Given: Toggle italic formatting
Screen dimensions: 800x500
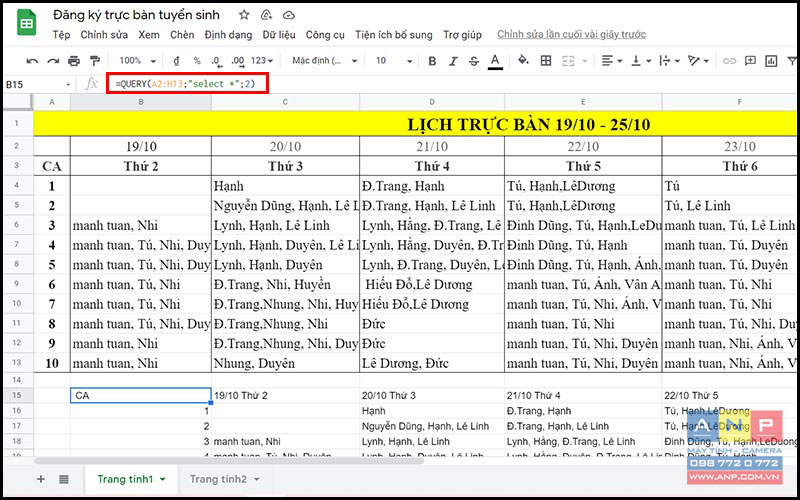Looking at the screenshot, I should [x=453, y=61].
